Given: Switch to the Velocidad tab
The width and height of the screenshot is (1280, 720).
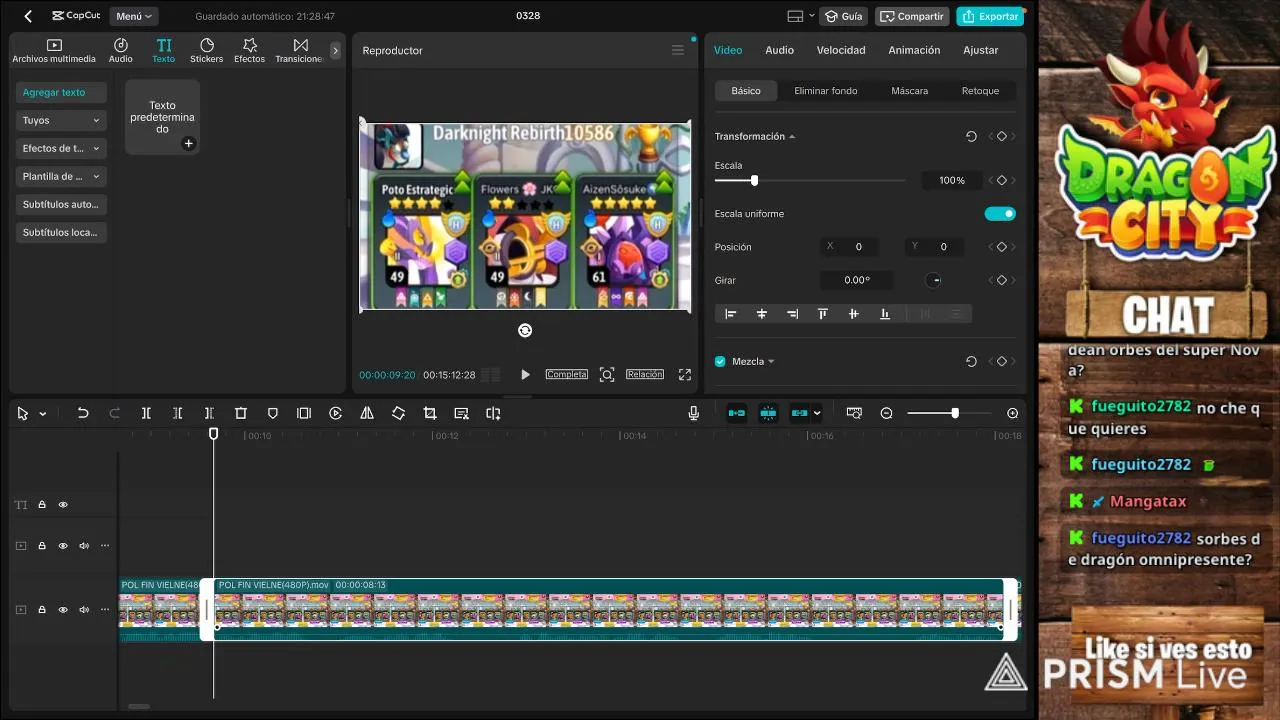Looking at the screenshot, I should click(841, 50).
